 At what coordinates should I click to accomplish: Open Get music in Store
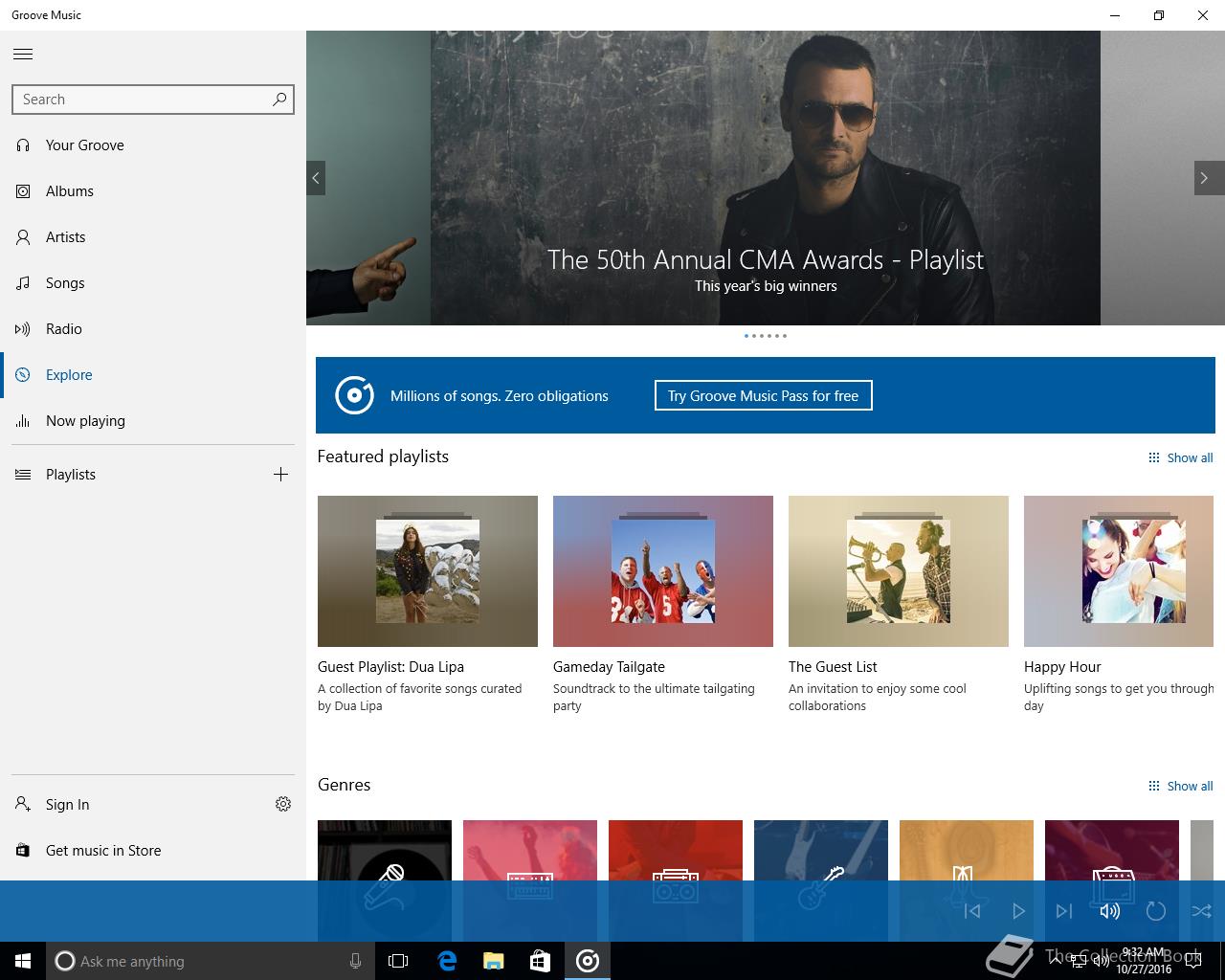(153, 851)
